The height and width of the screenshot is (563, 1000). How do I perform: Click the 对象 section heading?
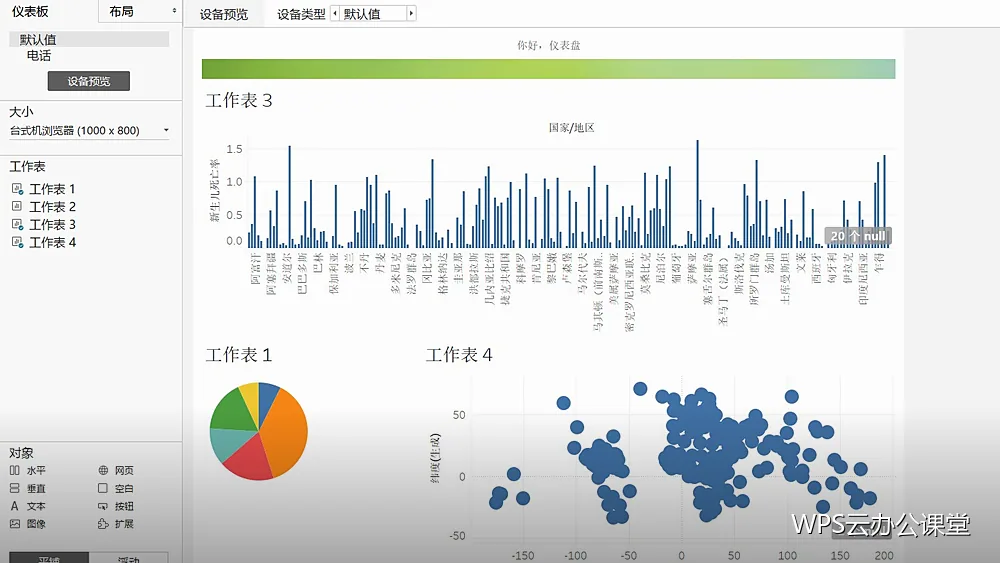pyautogui.click(x=22, y=453)
